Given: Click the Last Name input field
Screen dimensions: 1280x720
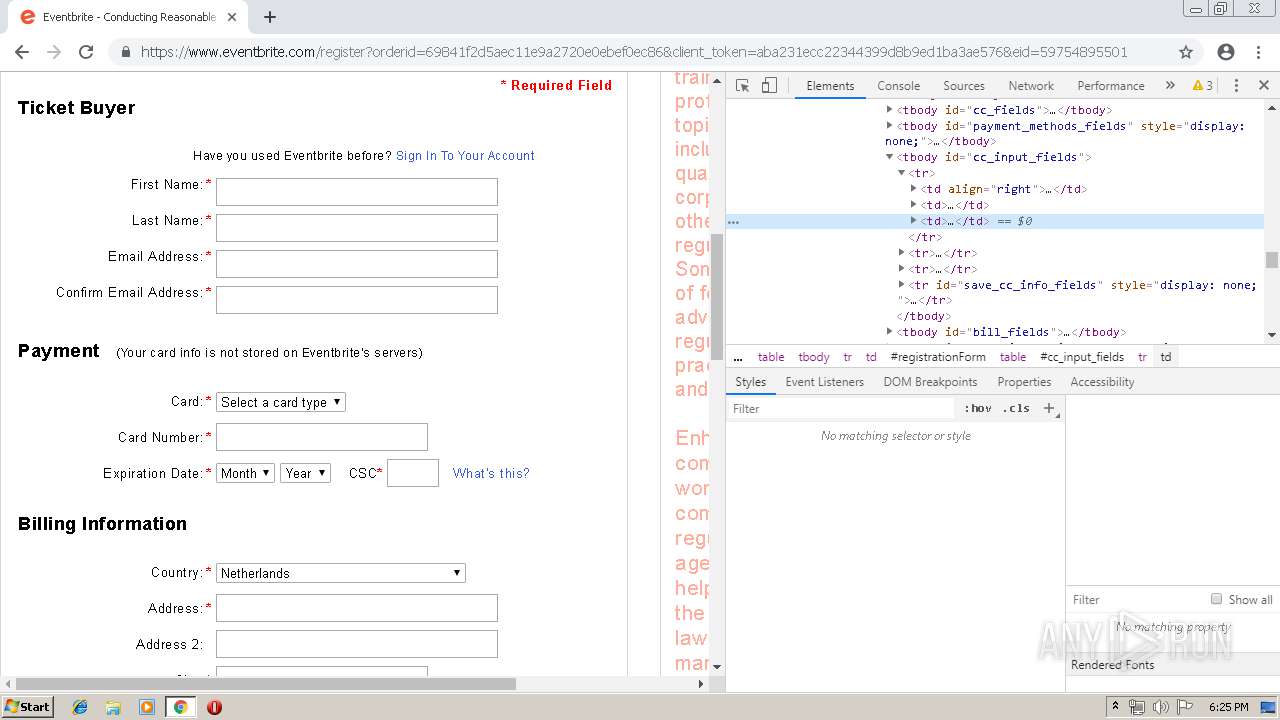Looking at the screenshot, I should [x=357, y=228].
